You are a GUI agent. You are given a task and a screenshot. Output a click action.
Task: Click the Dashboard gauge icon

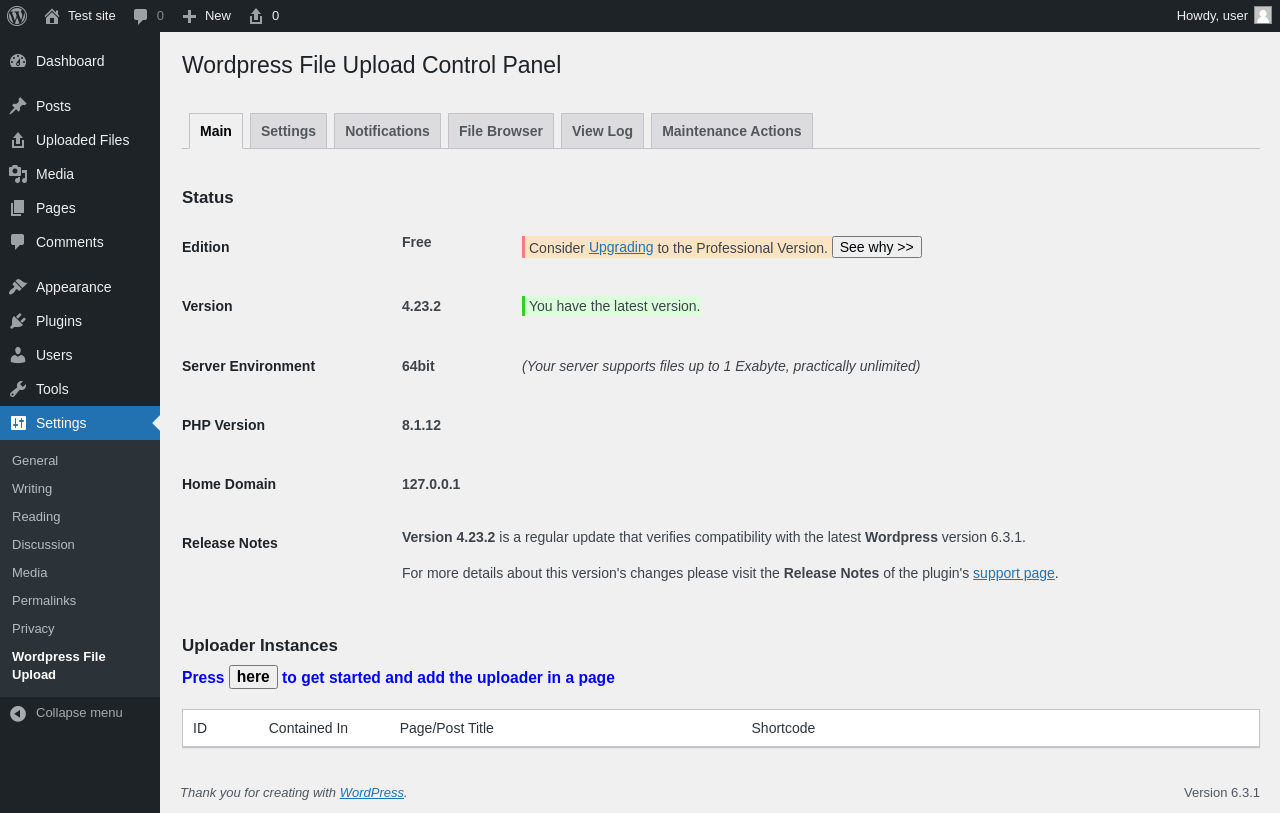pyautogui.click(x=18, y=61)
